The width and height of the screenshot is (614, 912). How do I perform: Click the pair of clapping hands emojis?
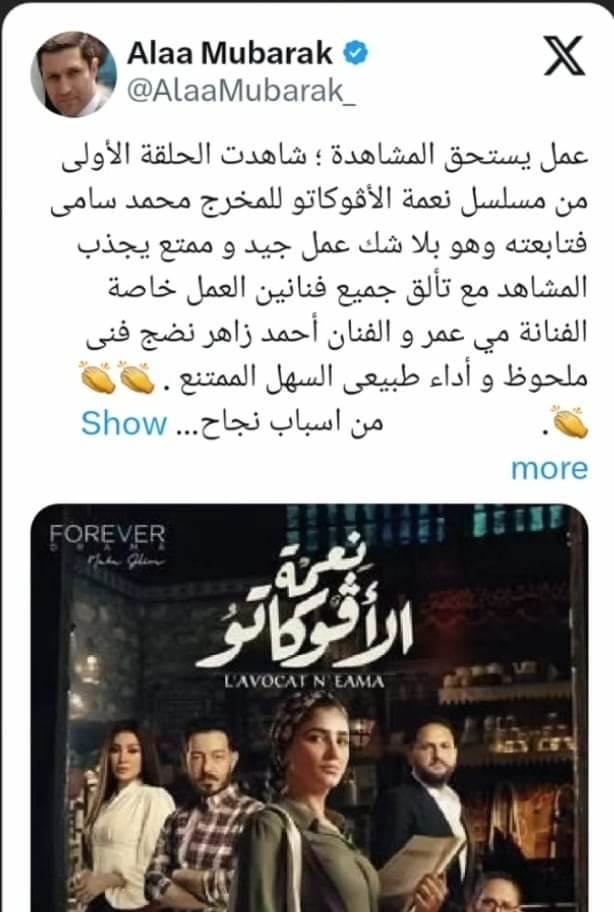click(x=117, y=377)
